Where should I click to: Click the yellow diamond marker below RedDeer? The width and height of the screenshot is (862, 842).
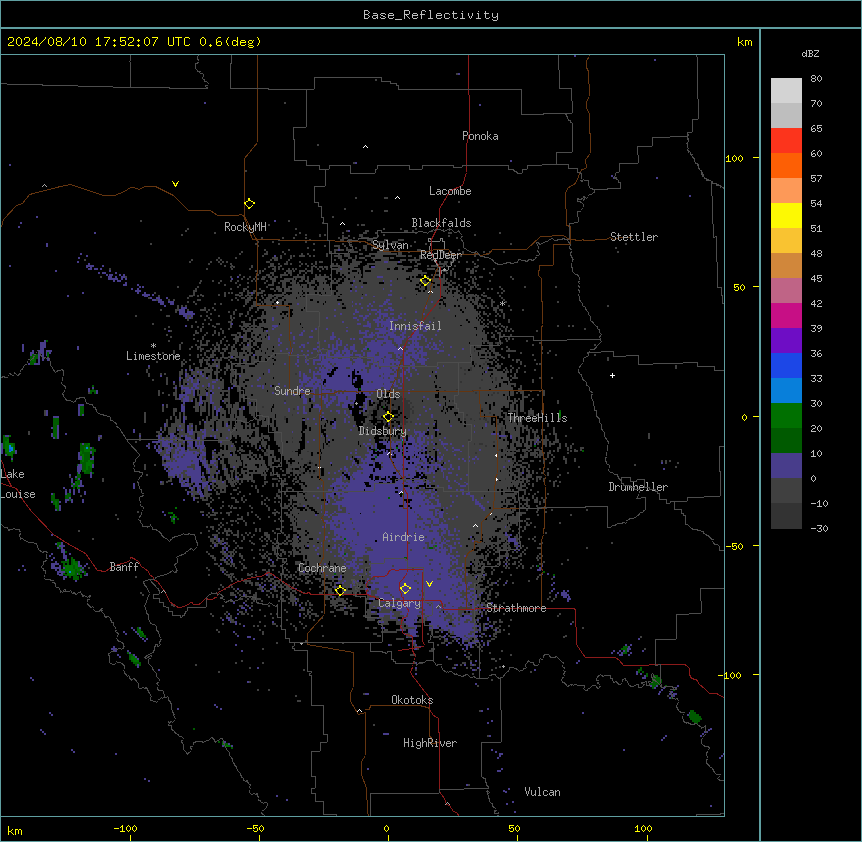[x=426, y=281]
